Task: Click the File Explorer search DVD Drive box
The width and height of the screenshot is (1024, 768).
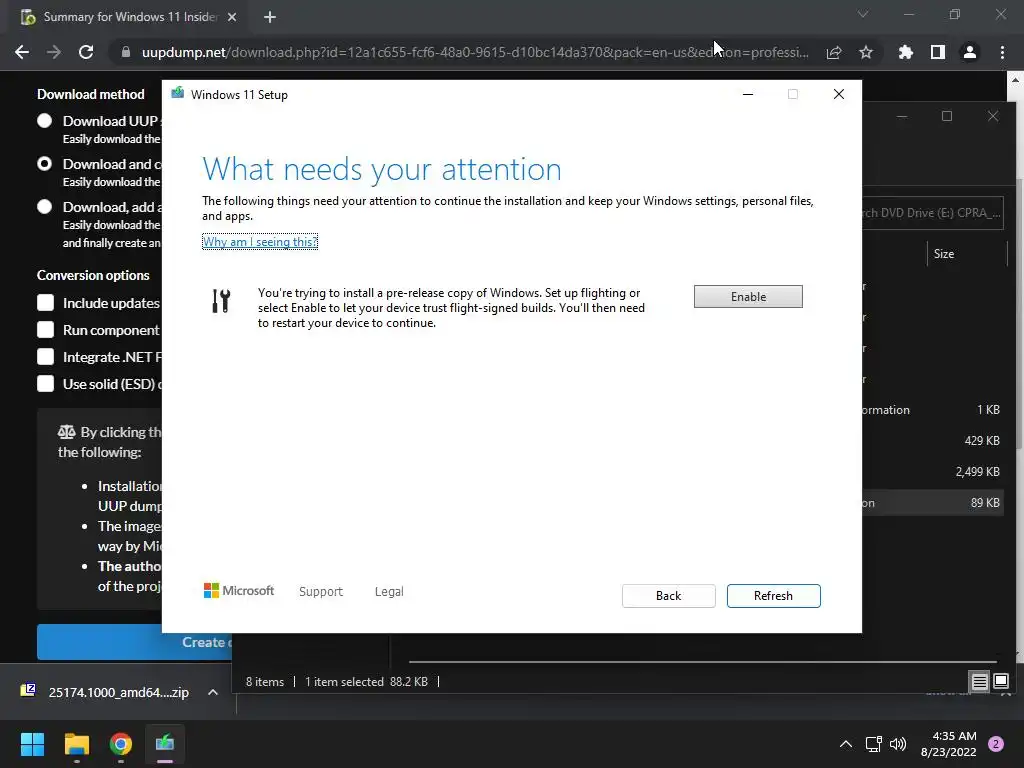Action: [x=933, y=213]
